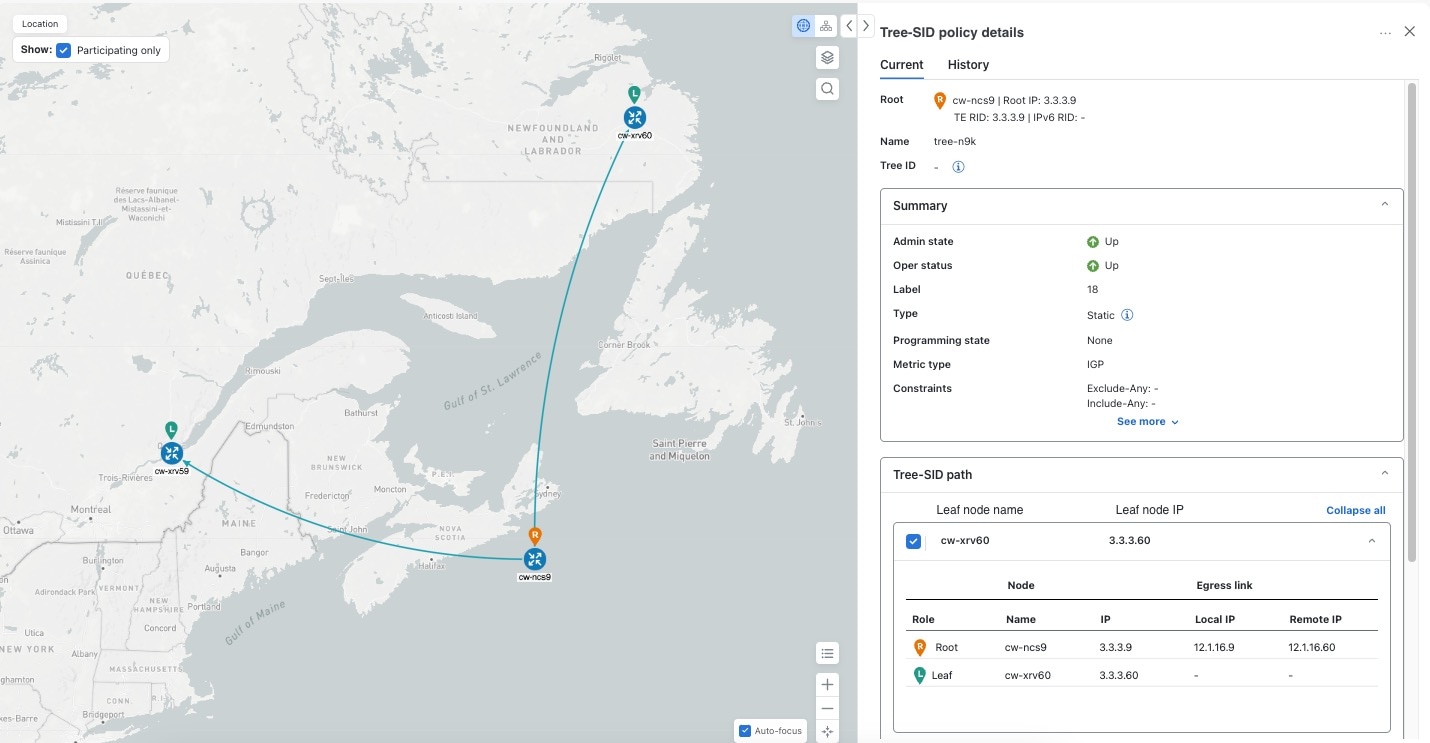1430x743 pixels.
Task: Open the map layers icon
Action: (827, 57)
